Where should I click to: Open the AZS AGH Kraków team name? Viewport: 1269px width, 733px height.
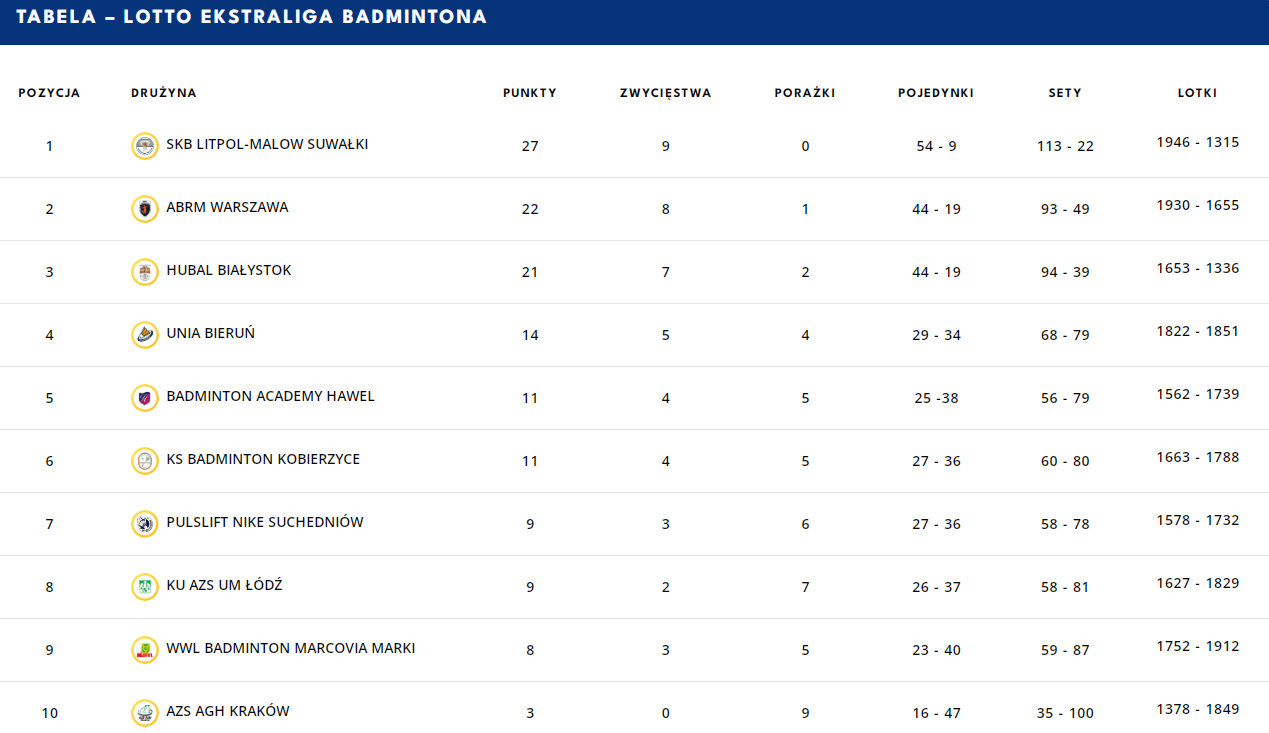[228, 711]
